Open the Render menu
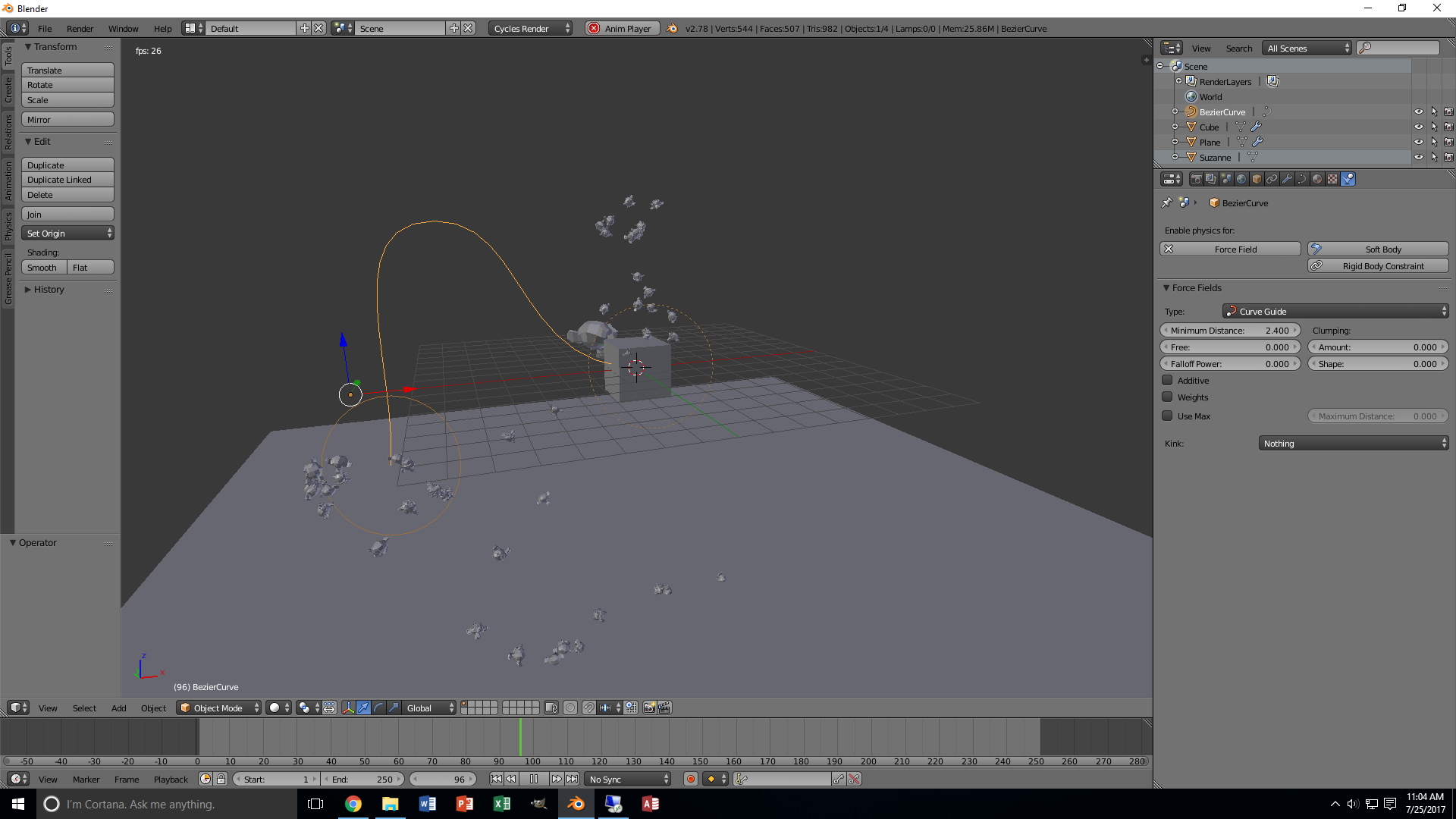The image size is (1456, 819). click(x=80, y=28)
